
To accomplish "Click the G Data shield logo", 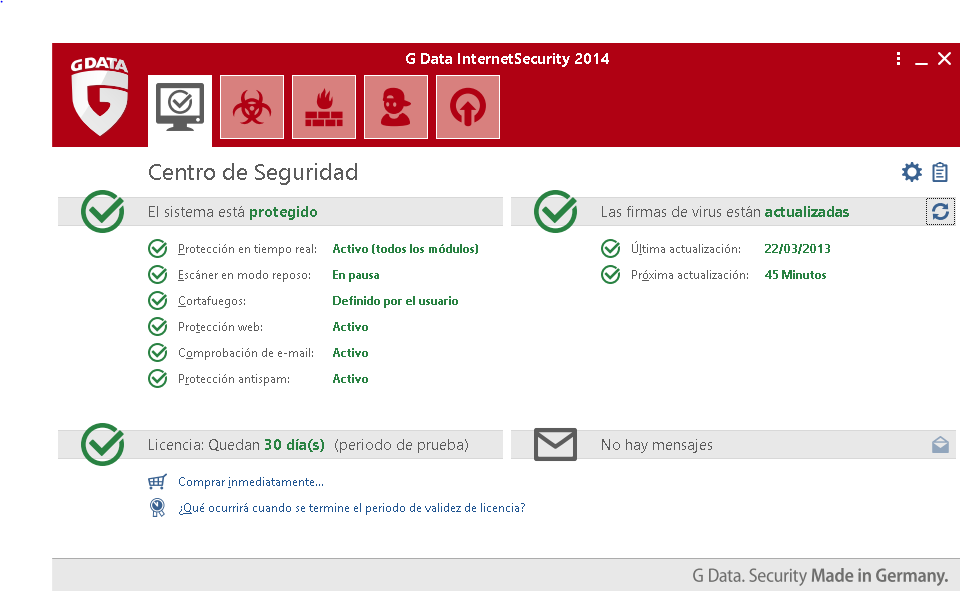I will (99, 97).
